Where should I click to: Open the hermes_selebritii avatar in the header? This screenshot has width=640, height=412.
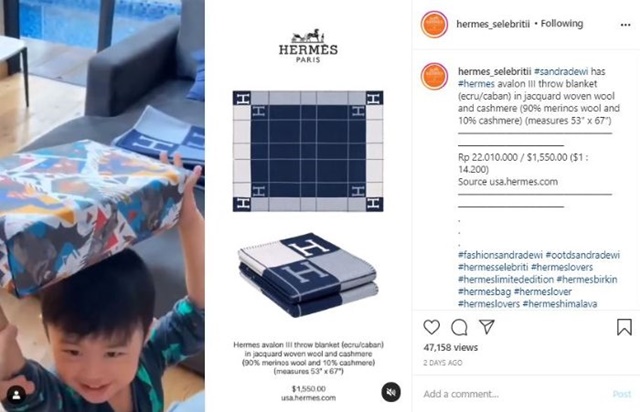(x=434, y=24)
